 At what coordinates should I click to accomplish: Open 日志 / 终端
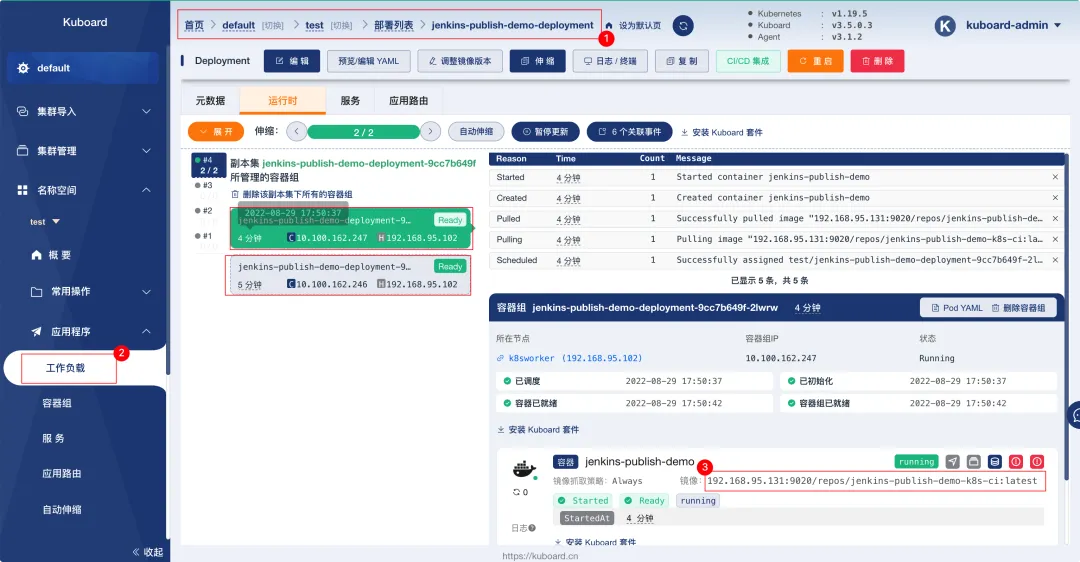pos(610,61)
